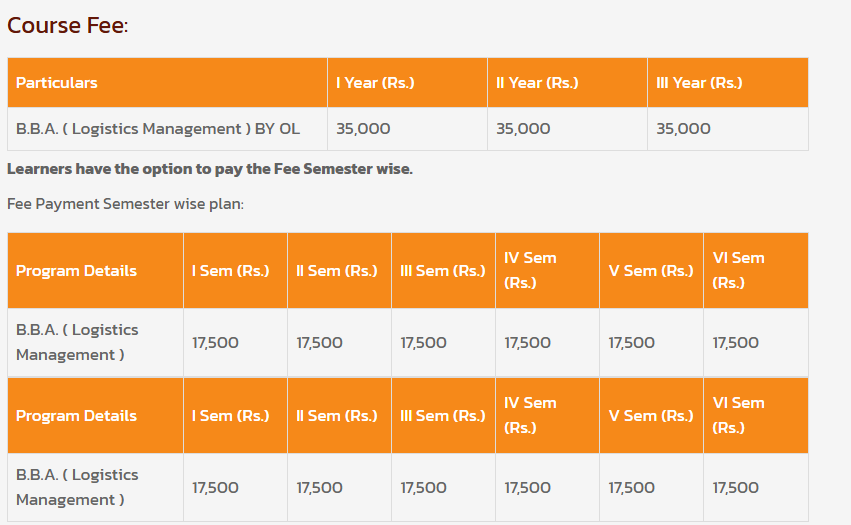Click the Course Fee heading

click(x=67, y=25)
